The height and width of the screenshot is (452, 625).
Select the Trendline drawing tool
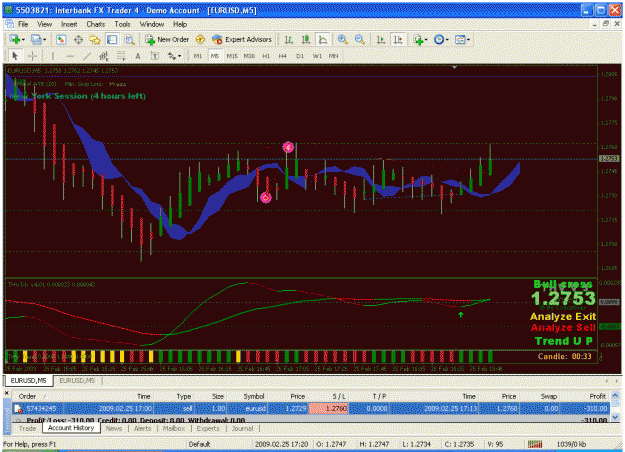pos(86,56)
